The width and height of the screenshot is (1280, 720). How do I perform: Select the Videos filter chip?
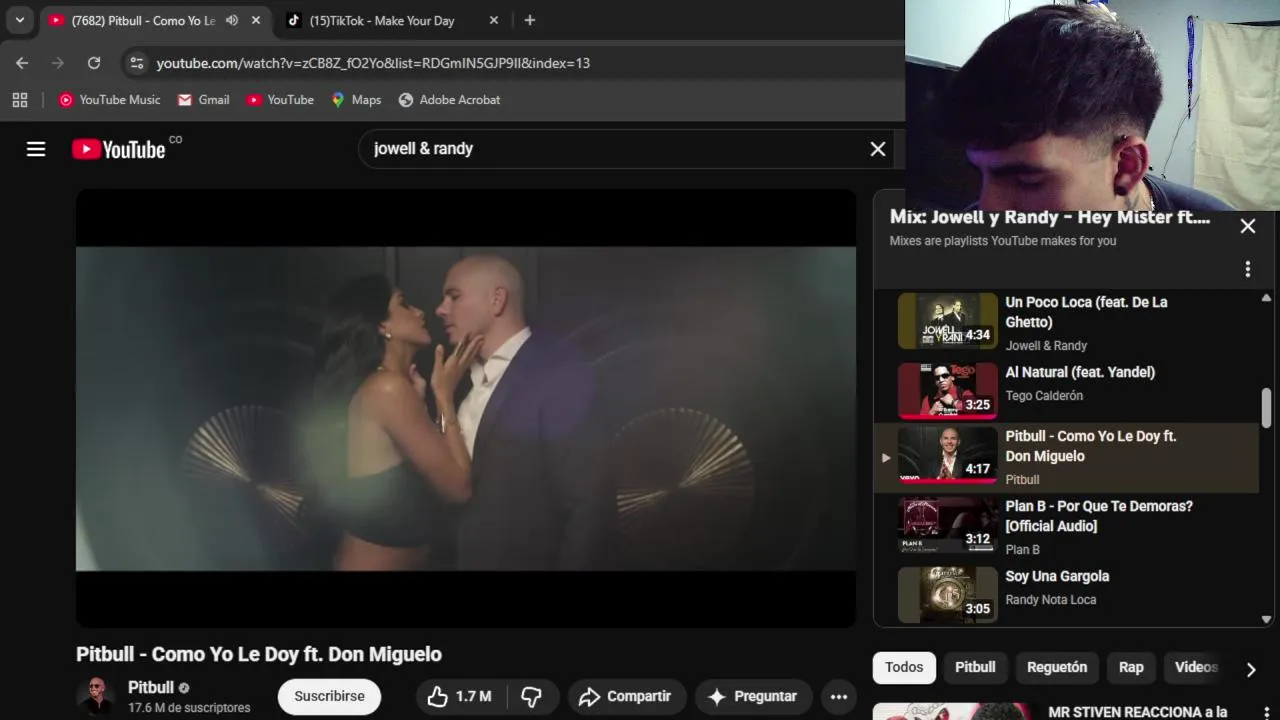point(1195,667)
